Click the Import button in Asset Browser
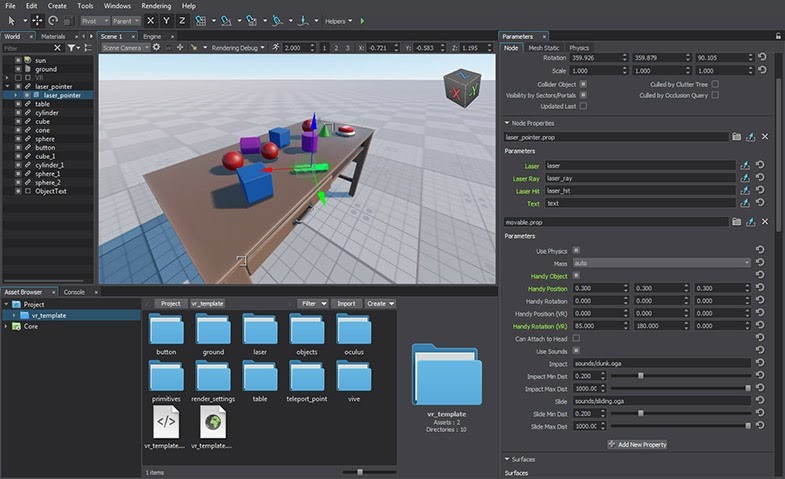 [x=346, y=303]
